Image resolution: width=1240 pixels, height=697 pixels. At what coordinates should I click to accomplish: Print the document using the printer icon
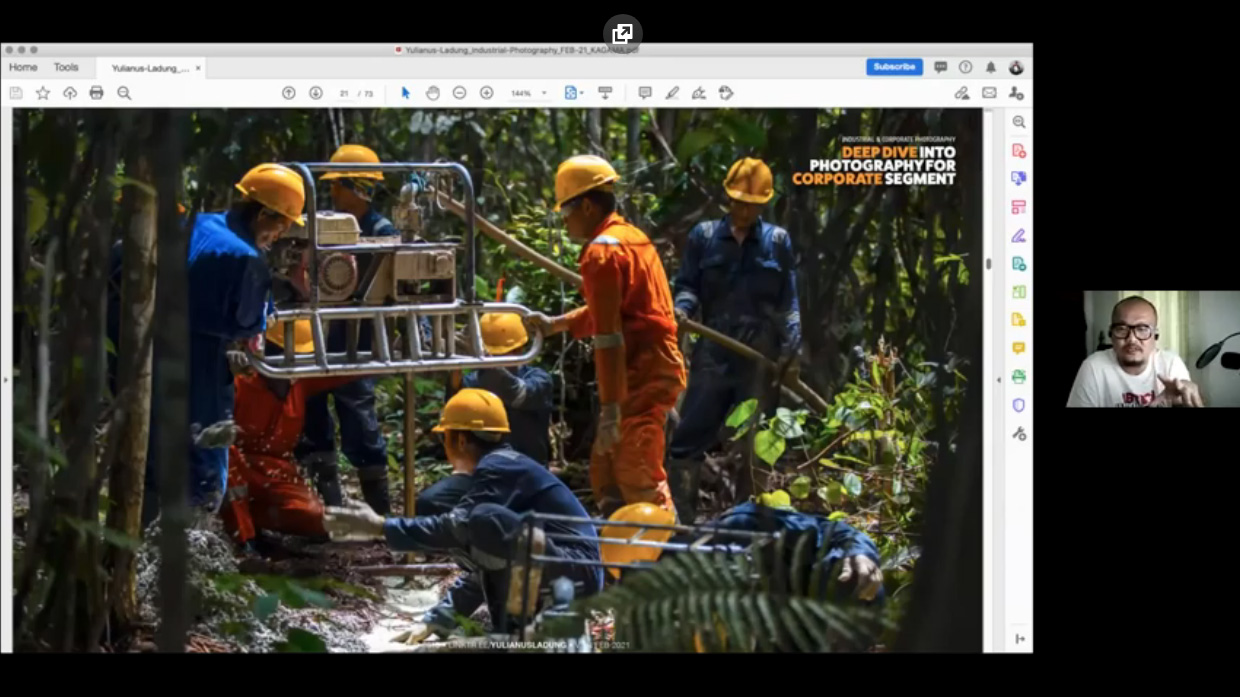pos(96,93)
